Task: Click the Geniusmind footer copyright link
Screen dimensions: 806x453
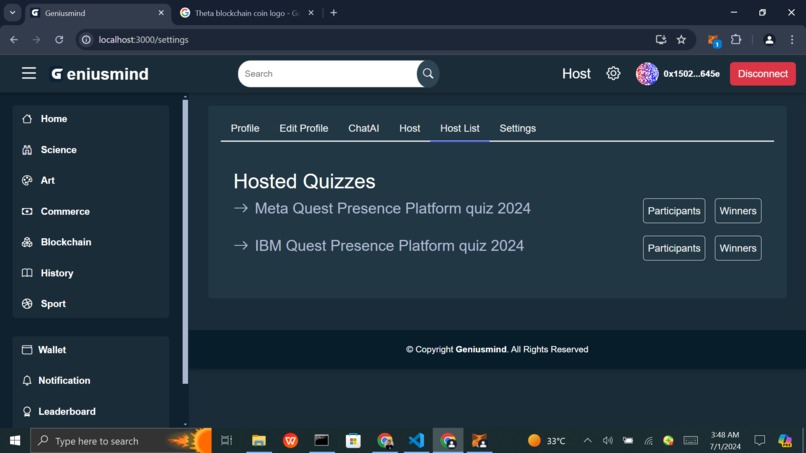Action: click(x=481, y=350)
